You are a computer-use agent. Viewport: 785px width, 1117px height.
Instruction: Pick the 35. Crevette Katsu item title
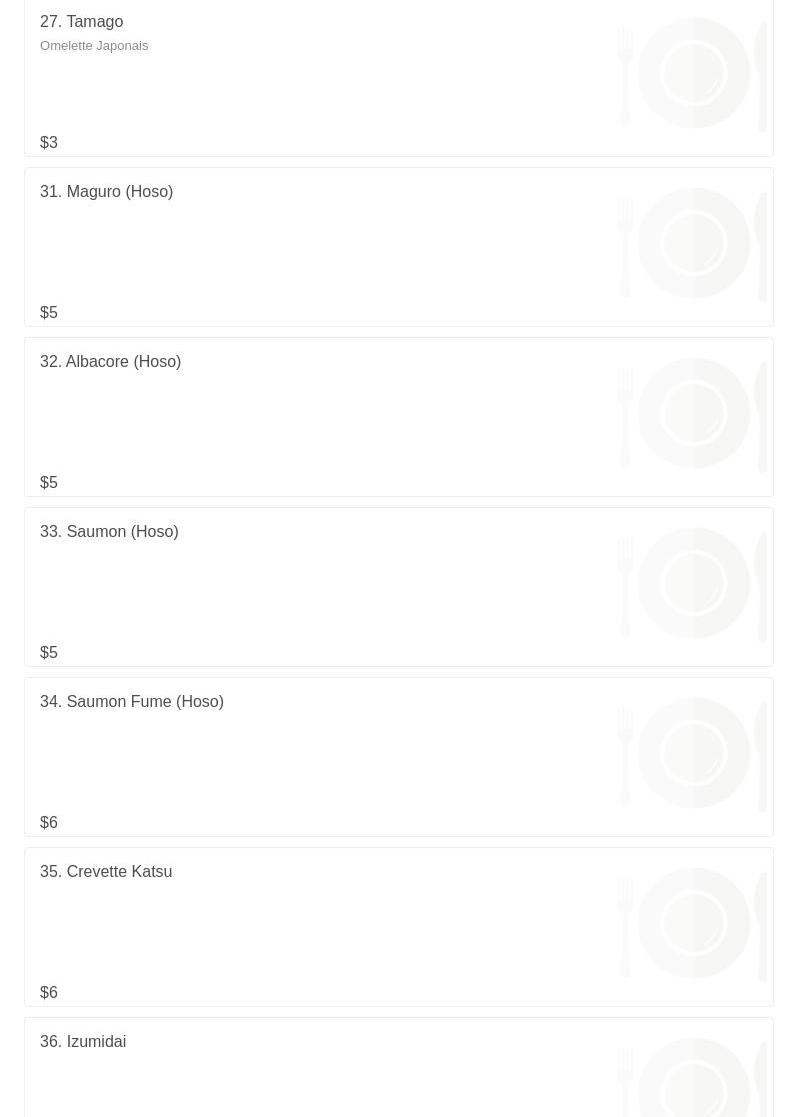pos(106,871)
